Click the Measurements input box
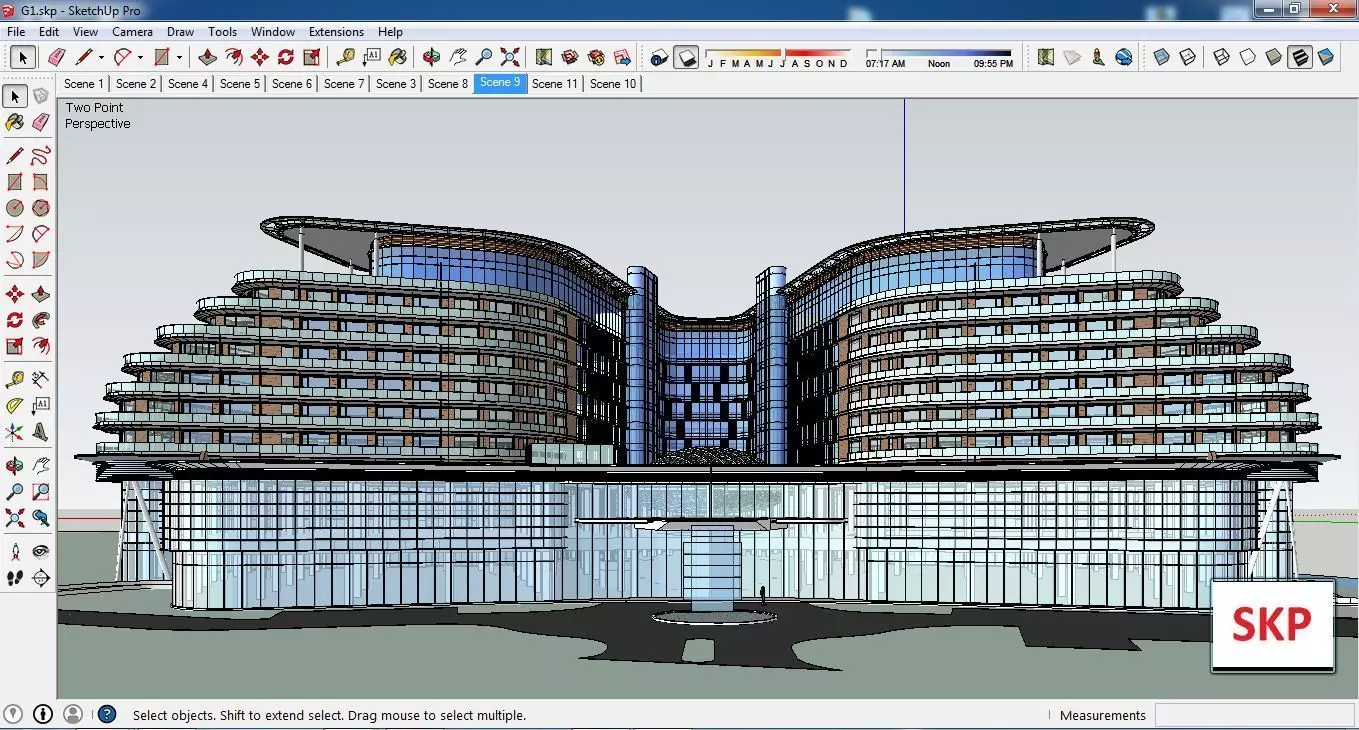This screenshot has height=730, width=1359. pyautogui.click(x=1254, y=715)
